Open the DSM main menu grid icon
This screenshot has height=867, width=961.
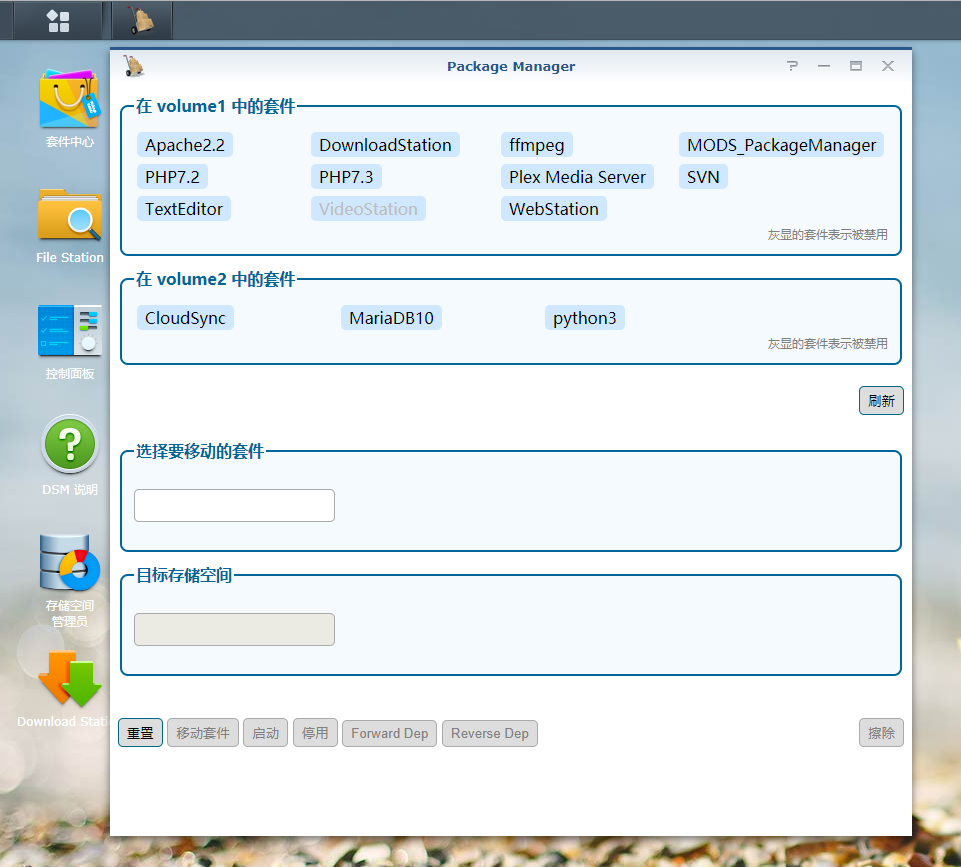[58, 21]
